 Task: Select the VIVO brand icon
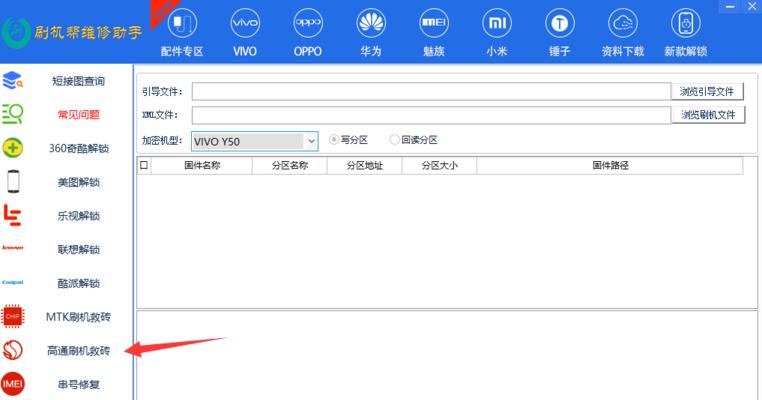(245, 23)
